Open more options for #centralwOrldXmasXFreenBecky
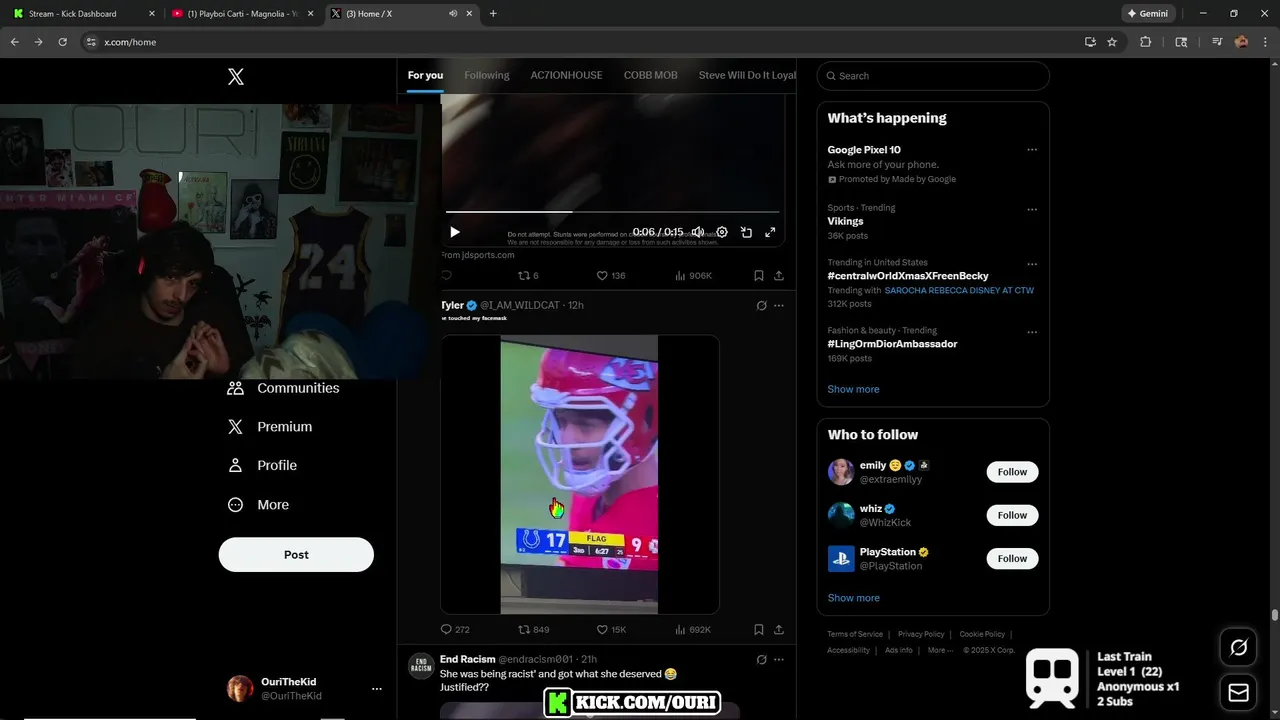The width and height of the screenshot is (1280, 720). point(1032,265)
